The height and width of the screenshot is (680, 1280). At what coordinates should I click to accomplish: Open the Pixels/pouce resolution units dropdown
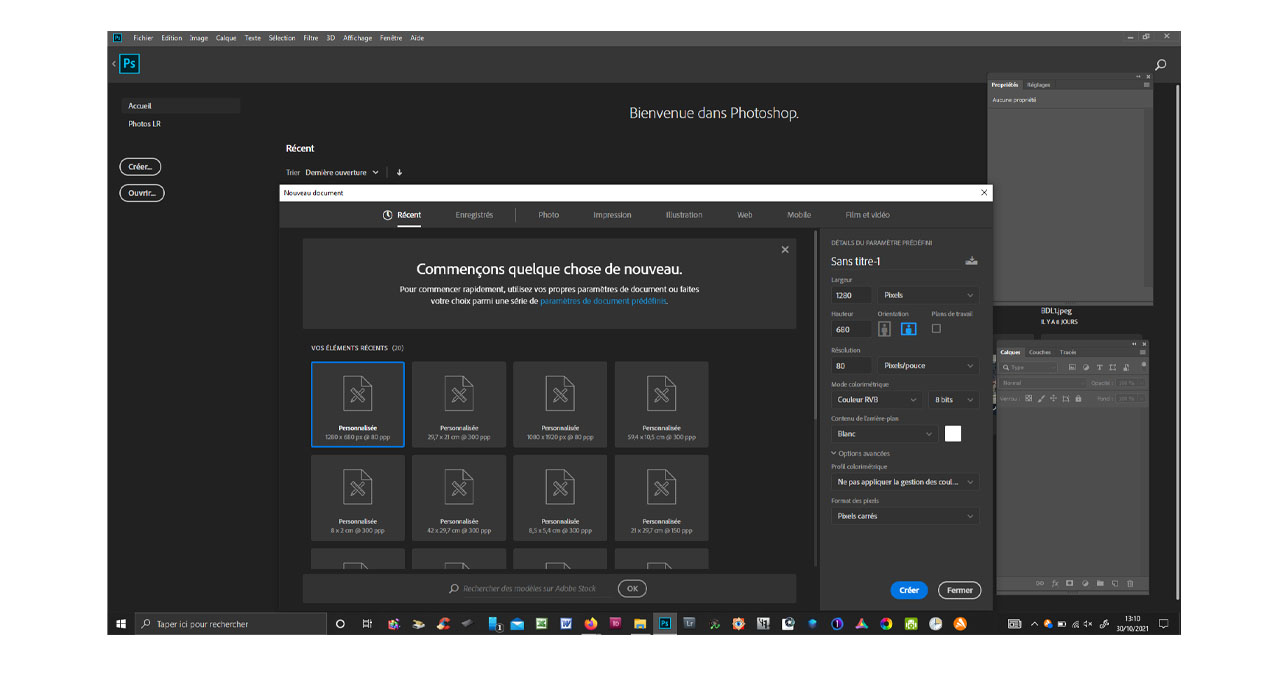coord(928,366)
